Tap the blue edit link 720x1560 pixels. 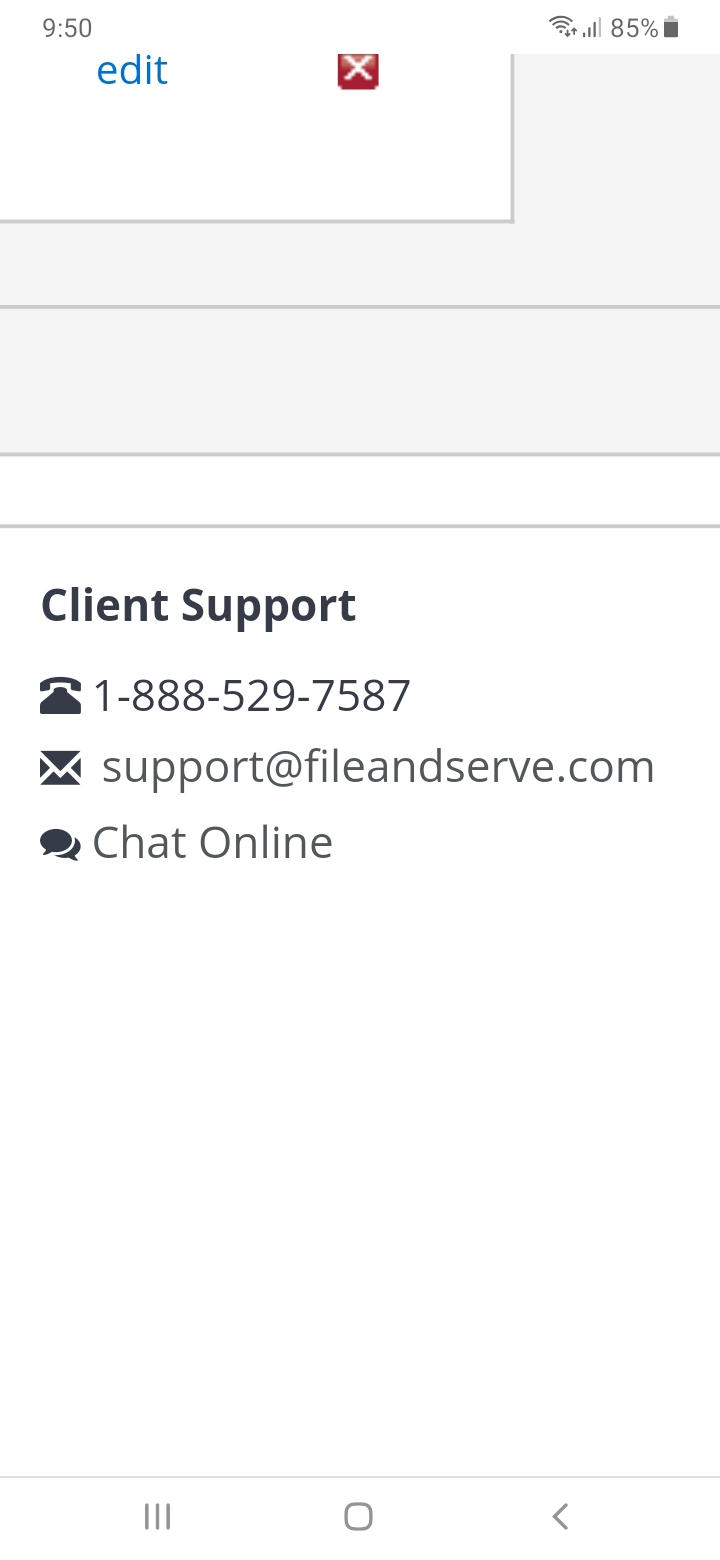tap(132, 71)
